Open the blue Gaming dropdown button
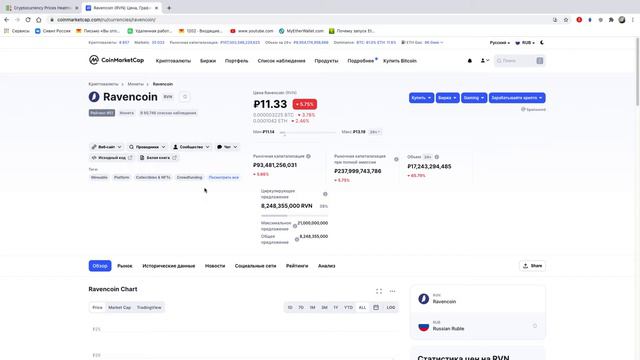The width and height of the screenshot is (640, 360). click(474, 98)
